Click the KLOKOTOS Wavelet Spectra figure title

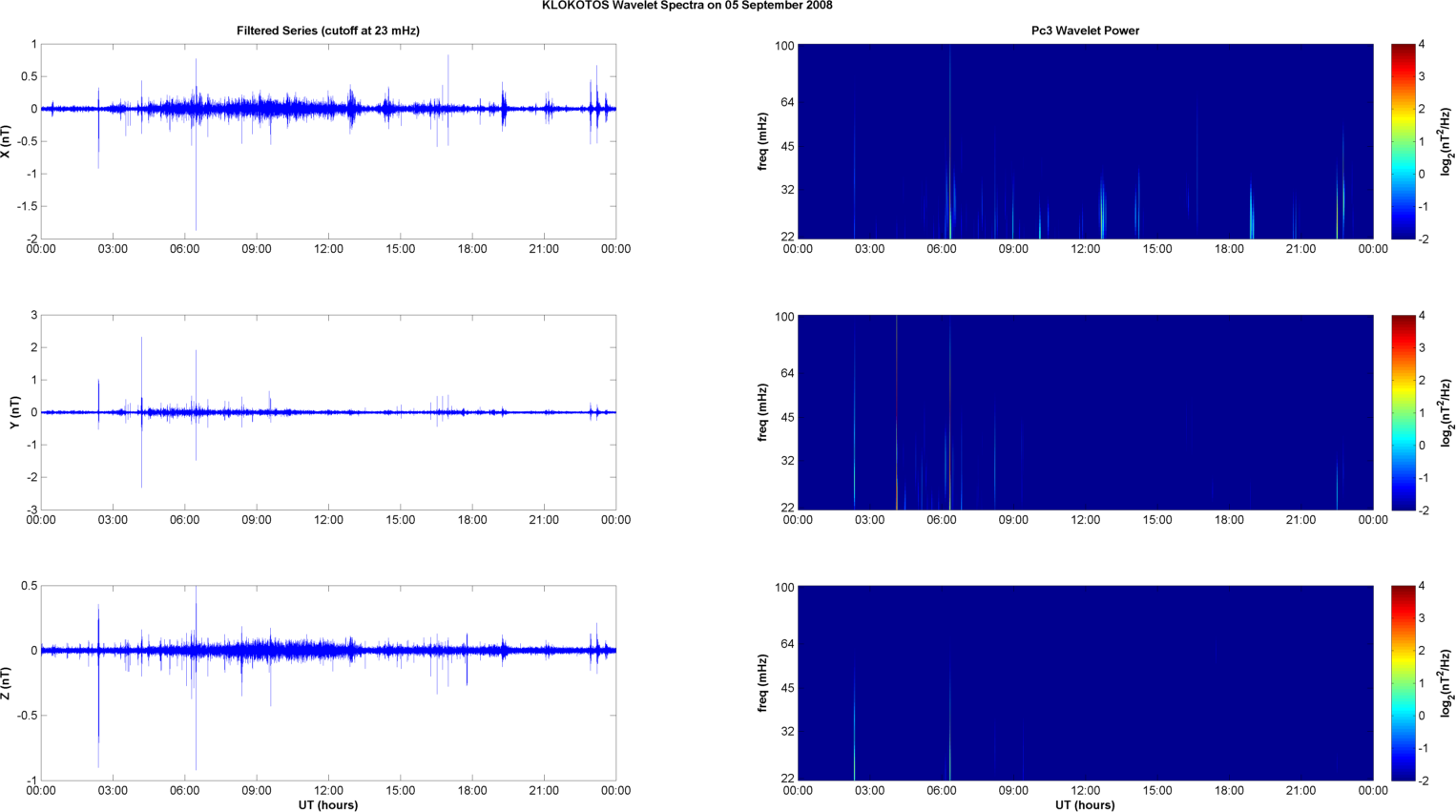[x=686, y=6]
